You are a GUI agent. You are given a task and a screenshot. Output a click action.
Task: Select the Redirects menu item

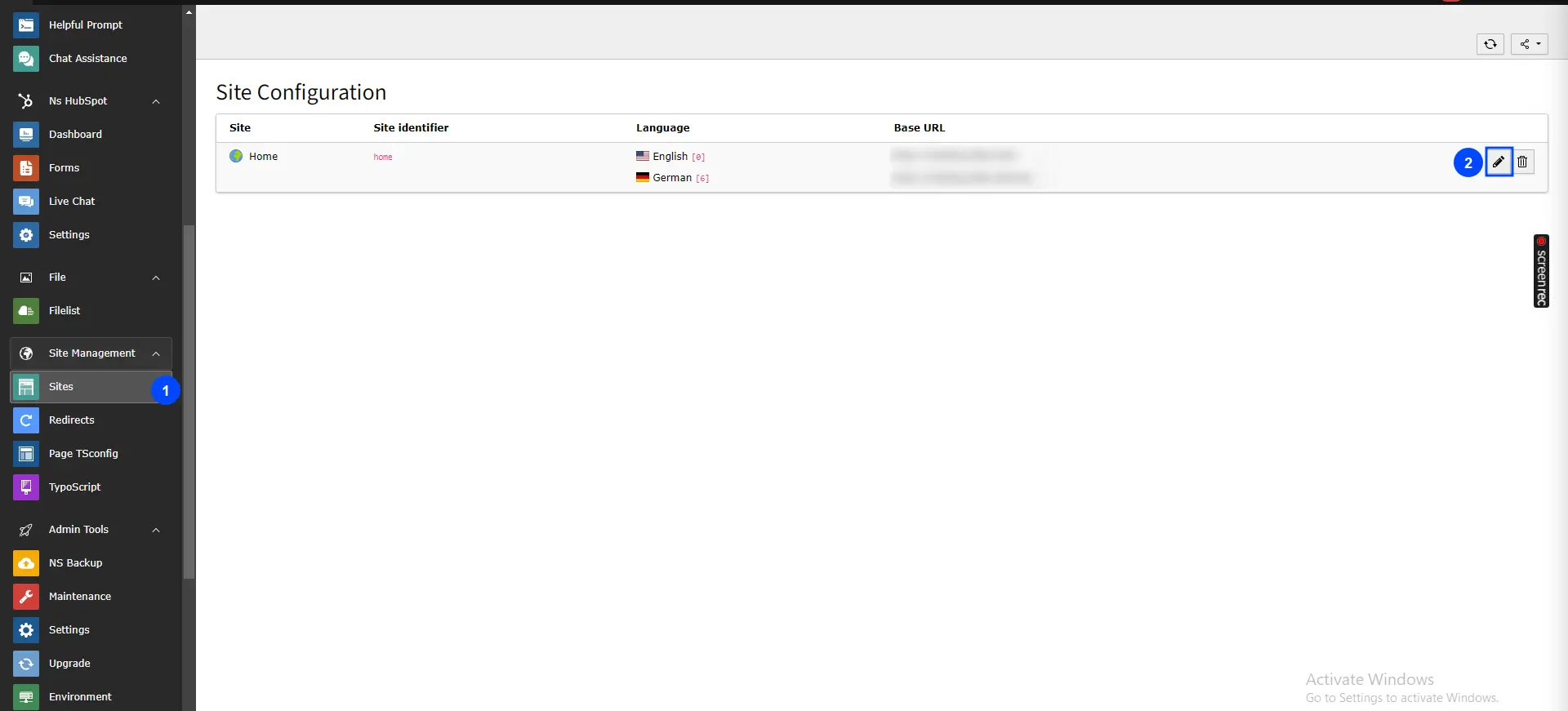point(91,420)
